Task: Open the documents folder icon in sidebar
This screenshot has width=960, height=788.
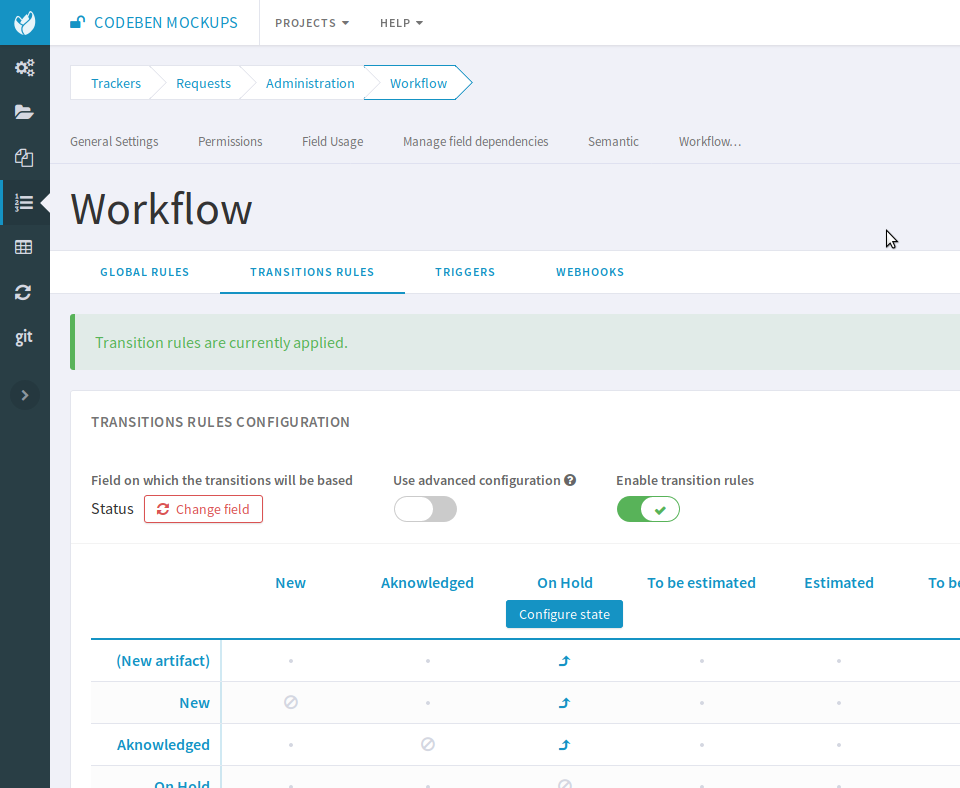Action: (24, 112)
